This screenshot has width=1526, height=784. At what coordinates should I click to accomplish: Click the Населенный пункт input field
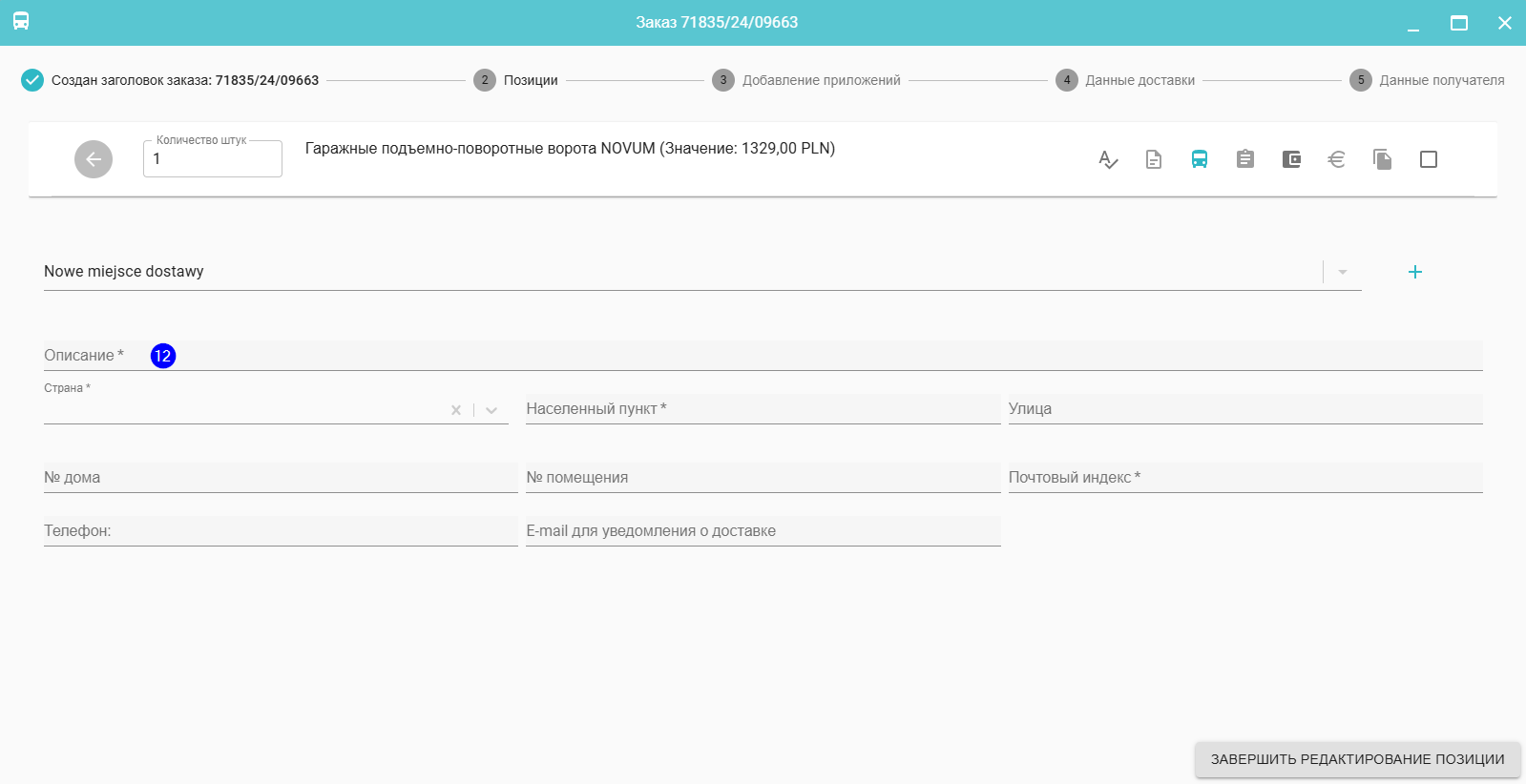[x=763, y=409]
